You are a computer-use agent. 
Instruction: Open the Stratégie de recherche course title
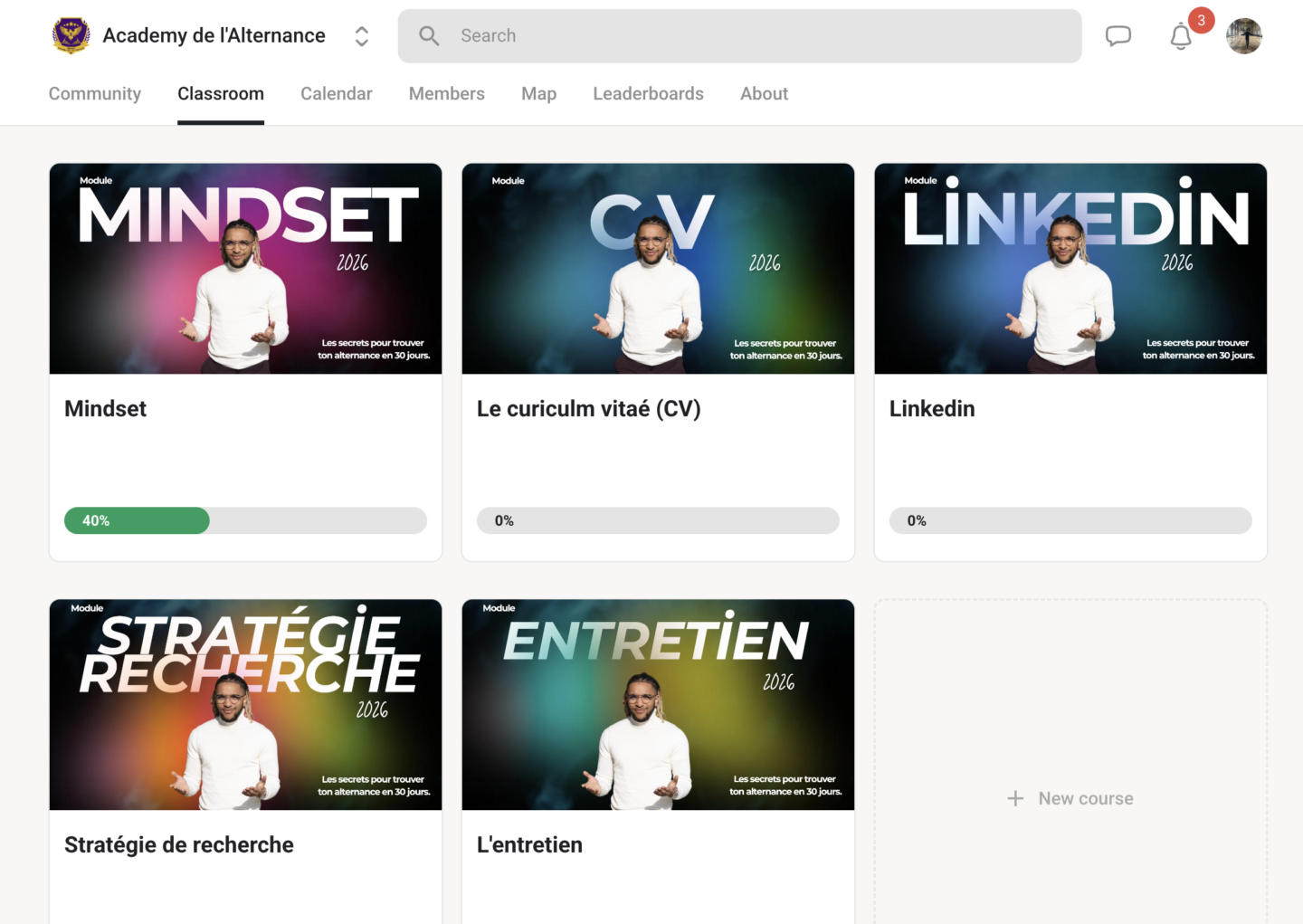179,845
